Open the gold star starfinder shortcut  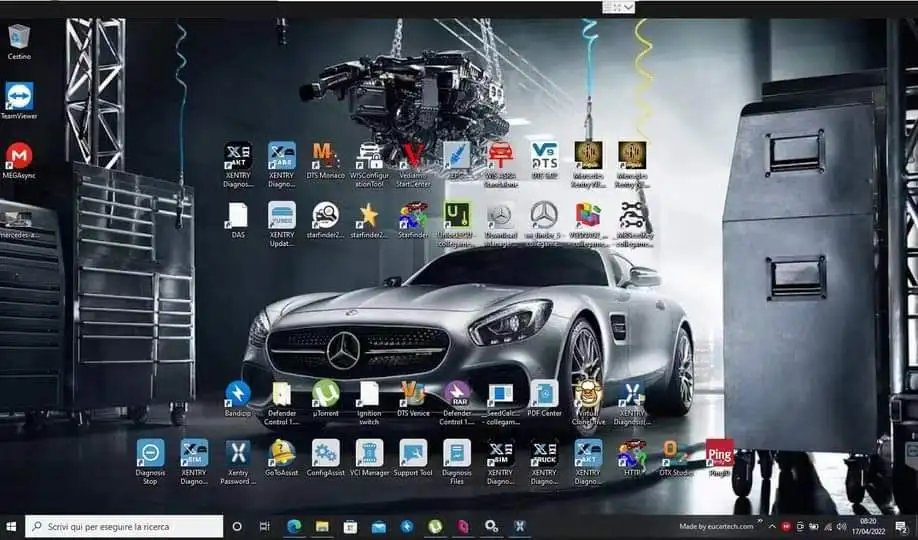(x=369, y=220)
